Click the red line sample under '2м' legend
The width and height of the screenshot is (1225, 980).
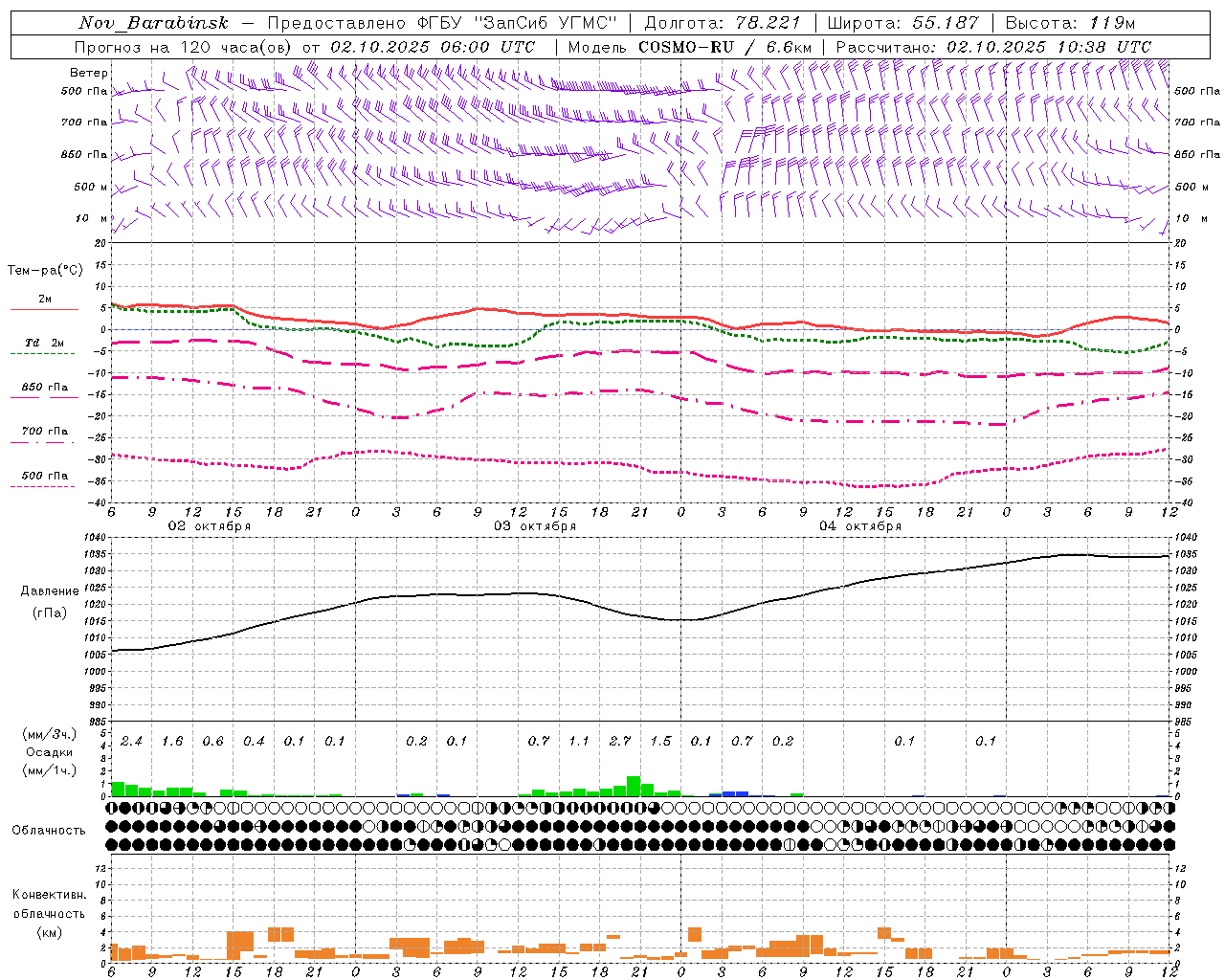click(x=45, y=309)
